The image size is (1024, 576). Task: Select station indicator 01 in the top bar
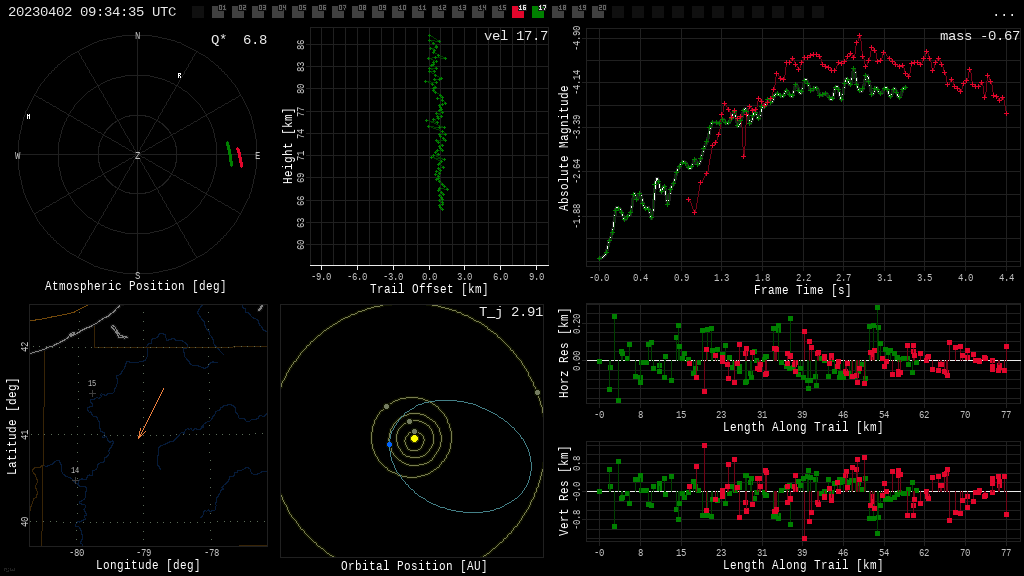[x=218, y=11]
